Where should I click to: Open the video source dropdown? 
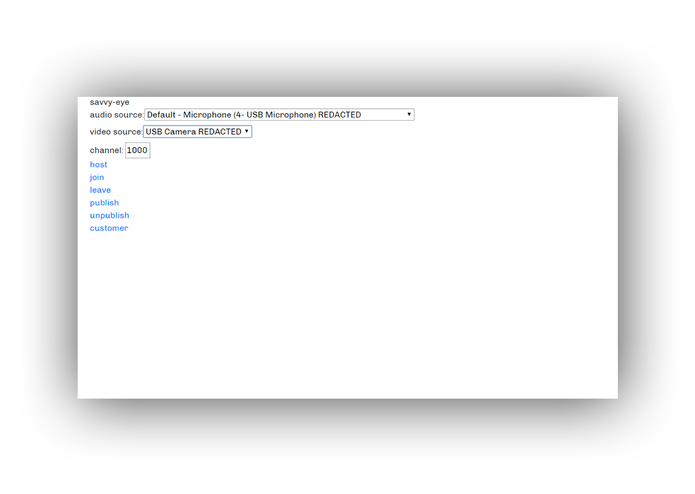coord(198,132)
